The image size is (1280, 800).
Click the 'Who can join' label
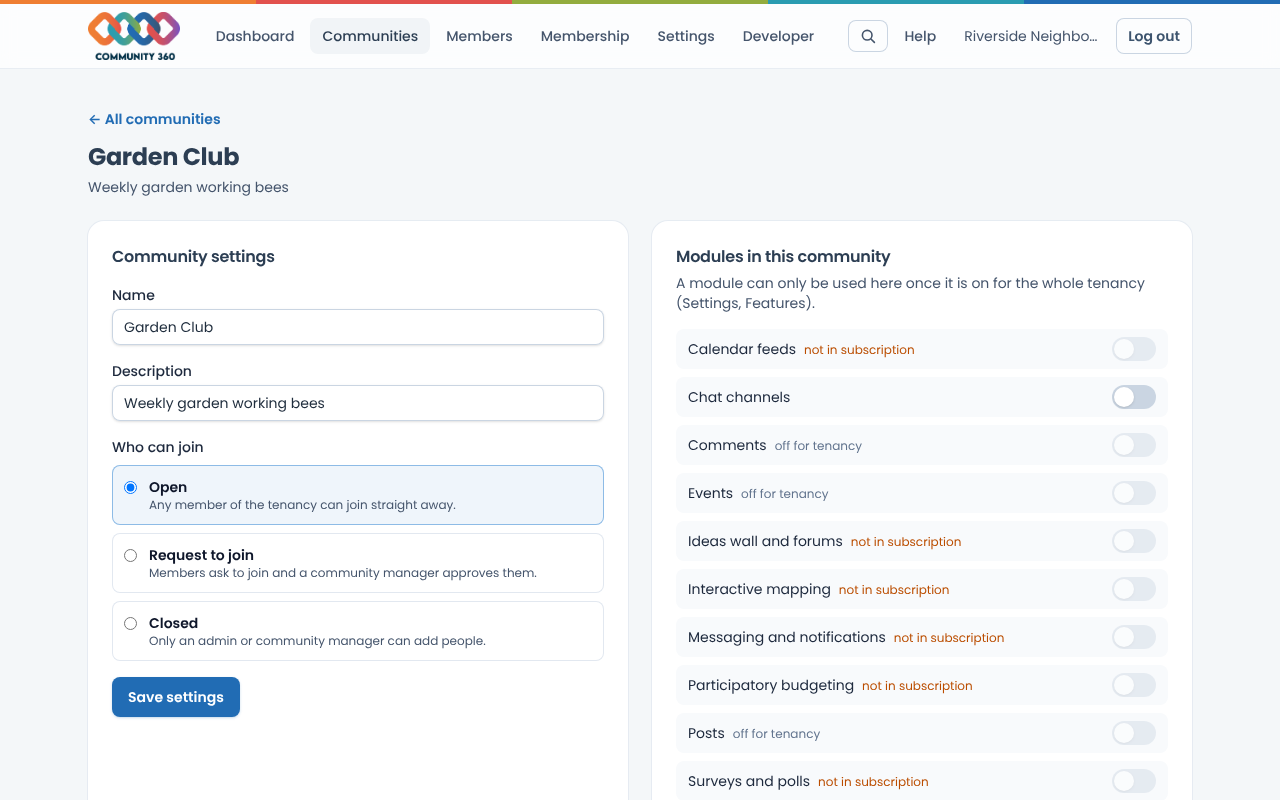[x=158, y=447]
